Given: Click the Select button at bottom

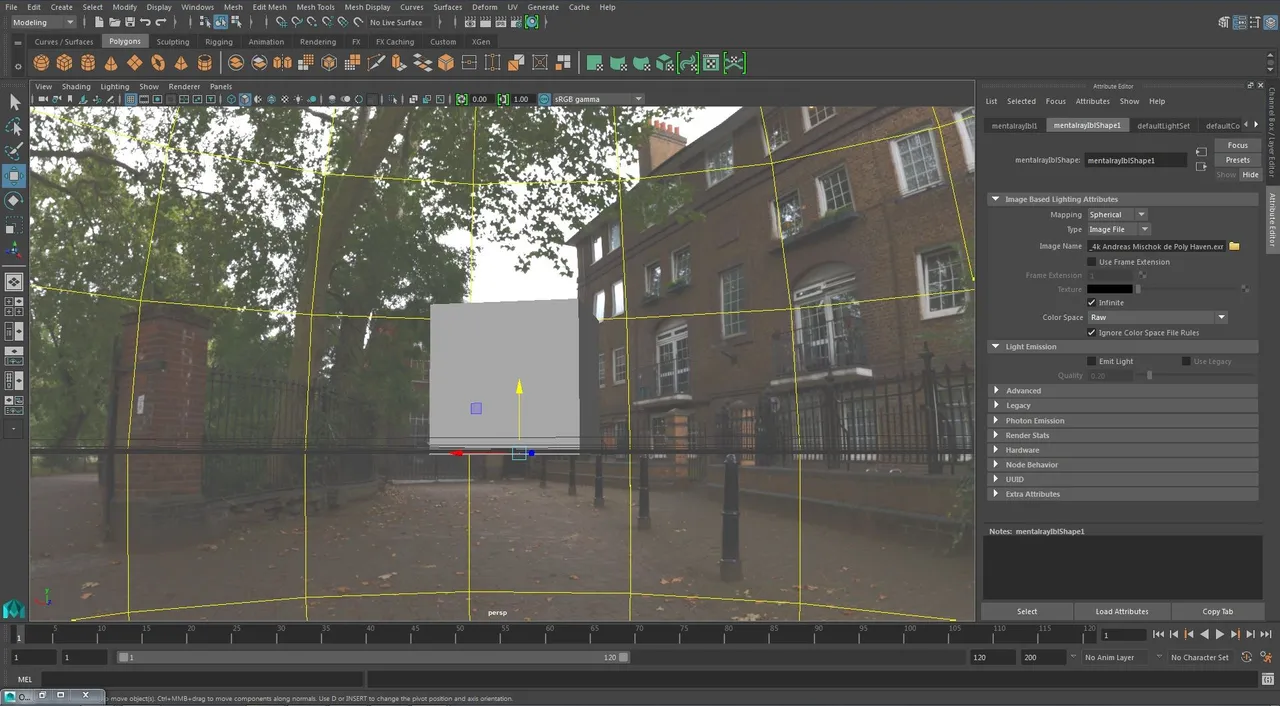Looking at the screenshot, I should [x=1027, y=611].
